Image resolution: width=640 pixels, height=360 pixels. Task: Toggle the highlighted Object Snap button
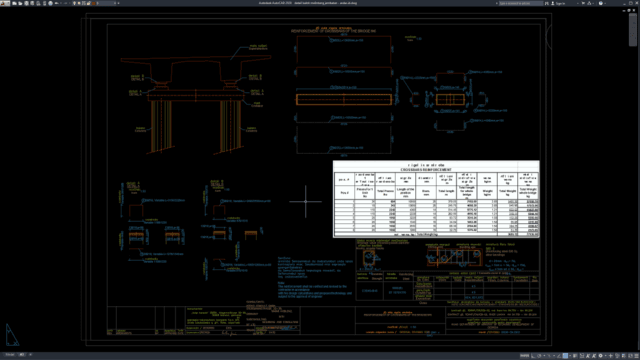565,356
